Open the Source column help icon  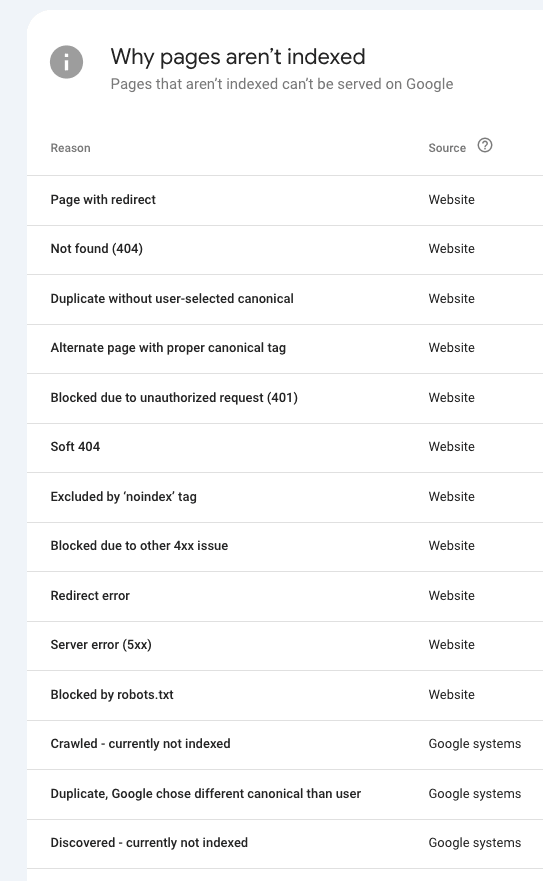[x=485, y=146]
